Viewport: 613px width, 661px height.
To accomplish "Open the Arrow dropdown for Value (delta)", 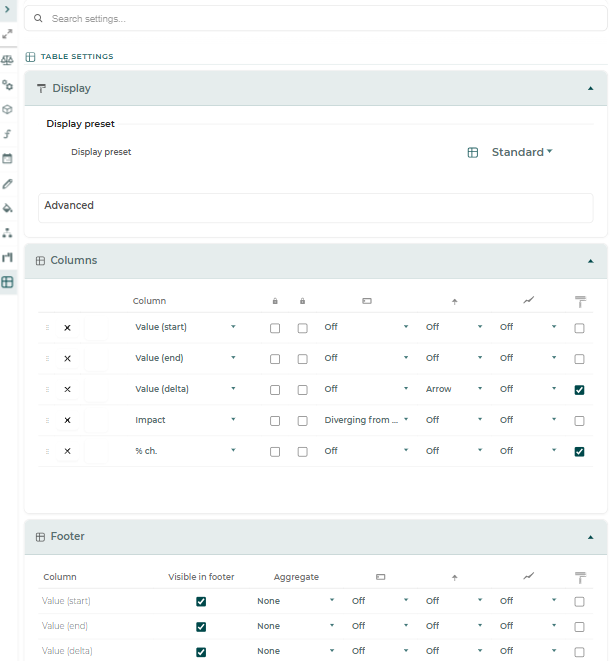I will click(x=454, y=389).
